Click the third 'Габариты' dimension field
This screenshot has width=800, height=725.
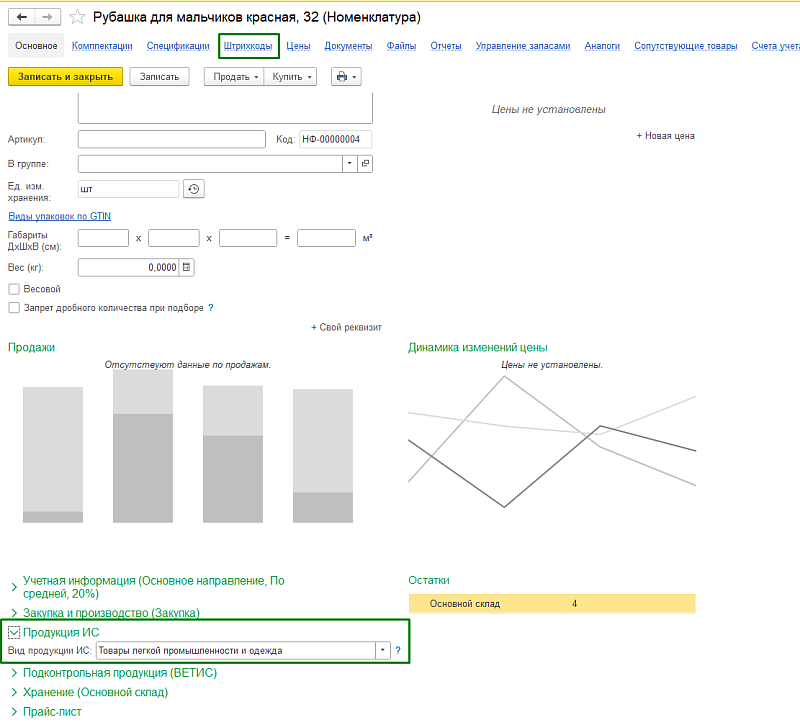click(x=248, y=238)
